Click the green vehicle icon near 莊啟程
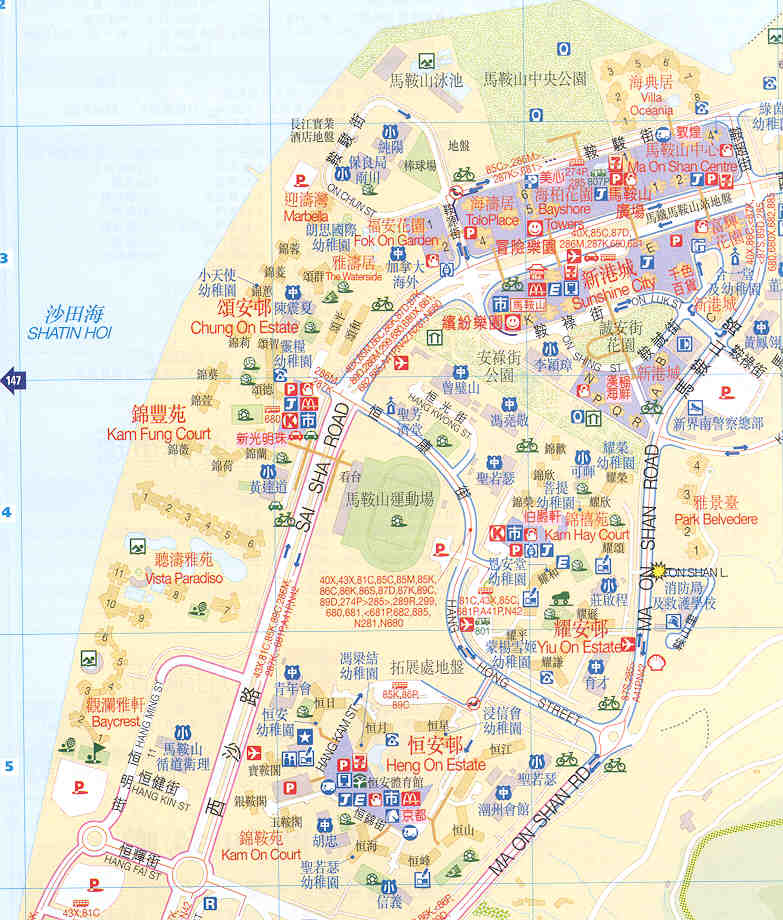The width and height of the screenshot is (783, 920). pyautogui.click(x=561, y=598)
